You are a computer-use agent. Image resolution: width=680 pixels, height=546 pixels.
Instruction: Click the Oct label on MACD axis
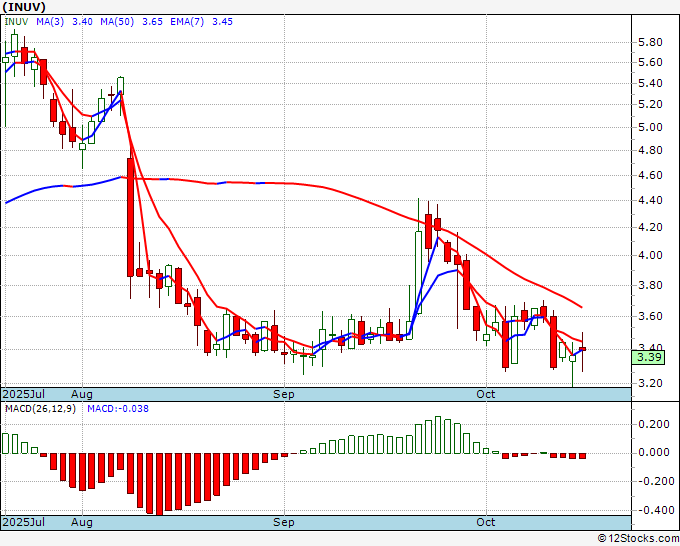point(485,522)
